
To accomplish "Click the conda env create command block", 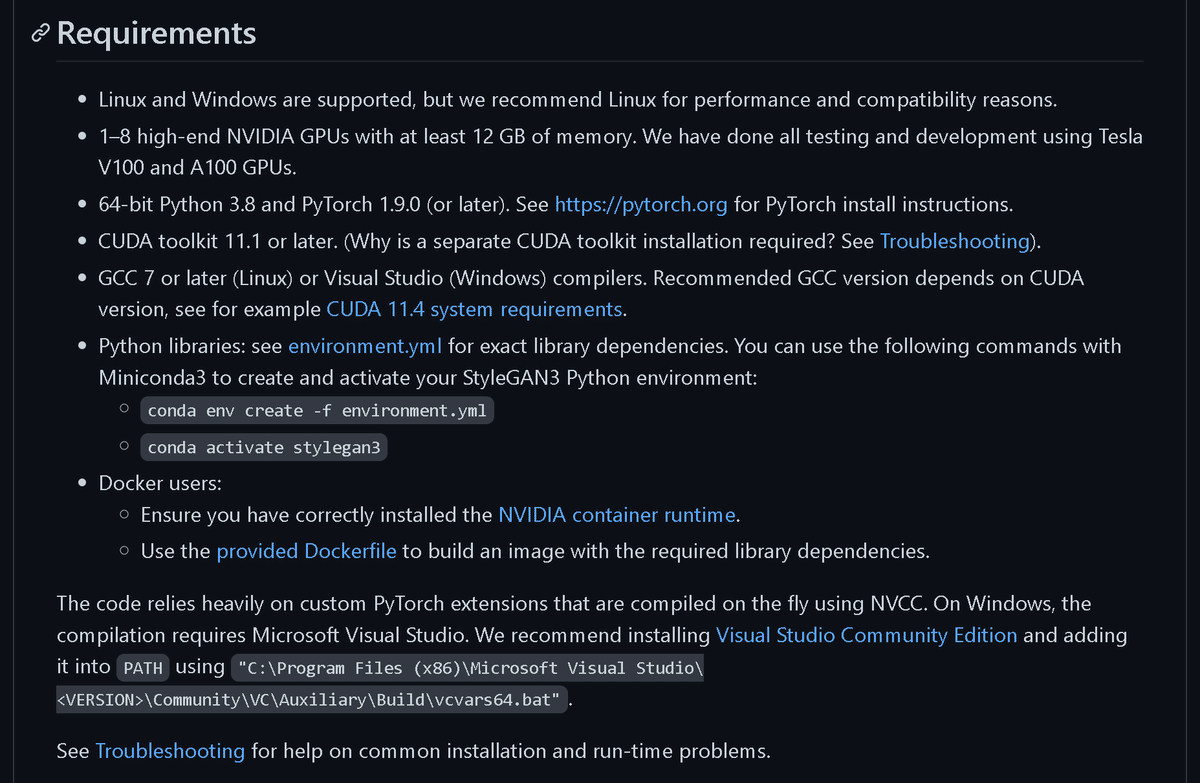I will 317,411.
